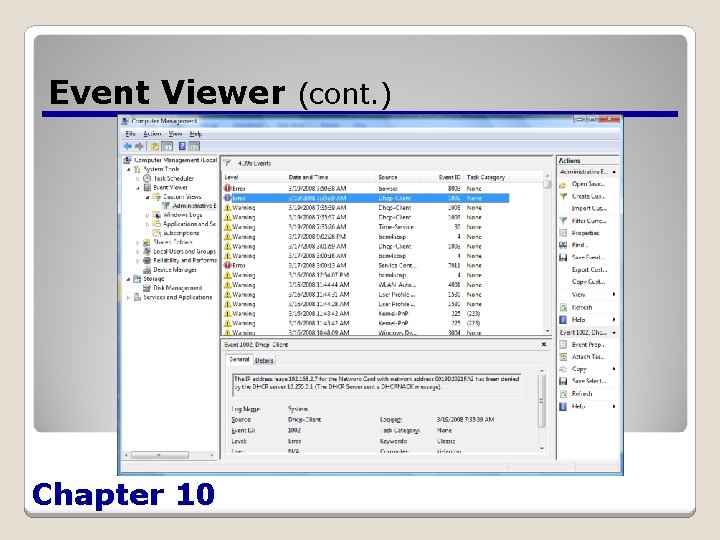Click the Find binoculars icon
The height and width of the screenshot is (540, 720).
[x=563, y=245]
